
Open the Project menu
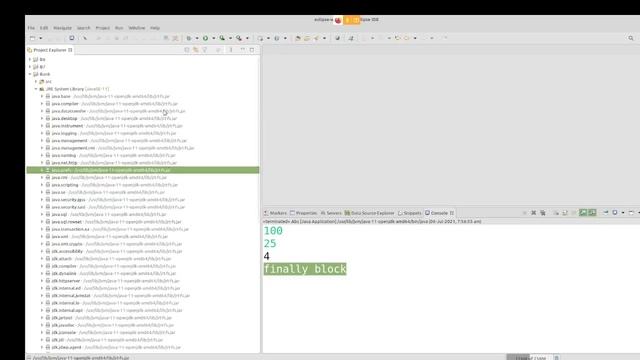pyautogui.click(x=102, y=28)
